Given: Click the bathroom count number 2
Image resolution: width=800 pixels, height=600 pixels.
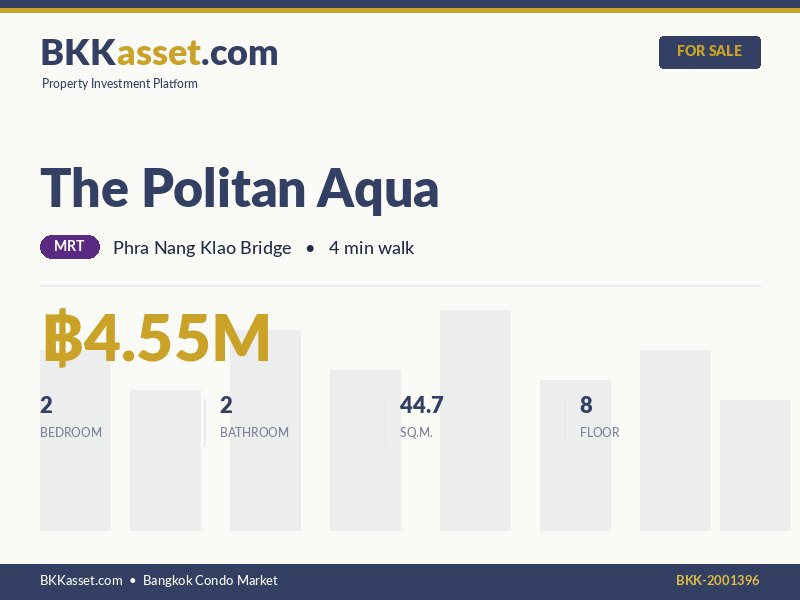Looking at the screenshot, I should click(226, 405).
